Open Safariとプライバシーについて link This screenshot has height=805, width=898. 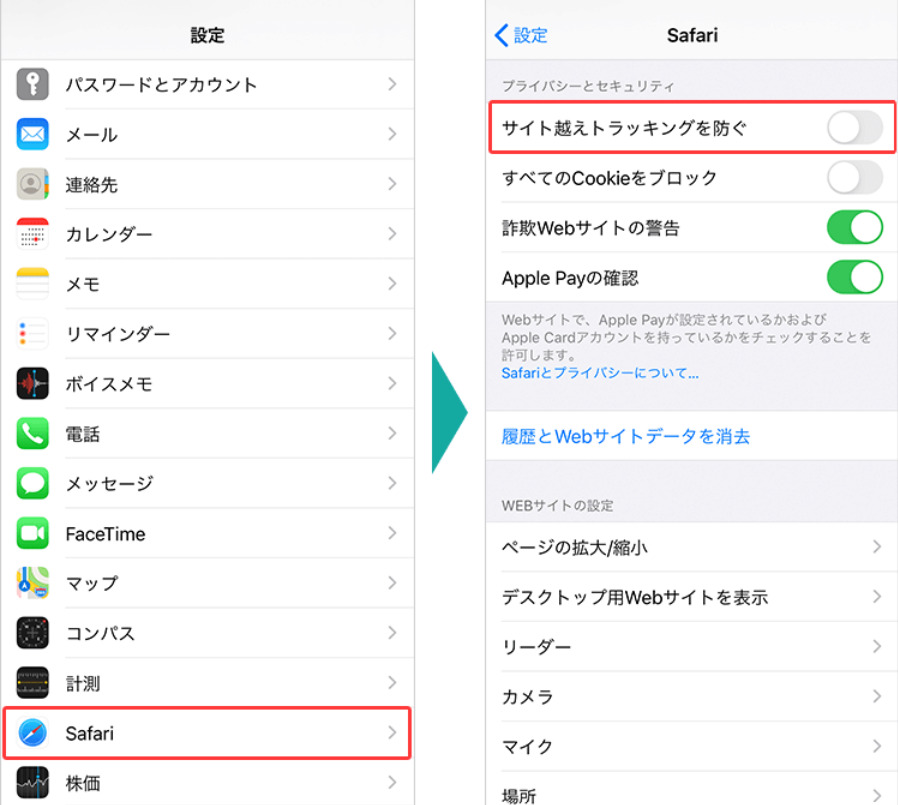(x=600, y=373)
